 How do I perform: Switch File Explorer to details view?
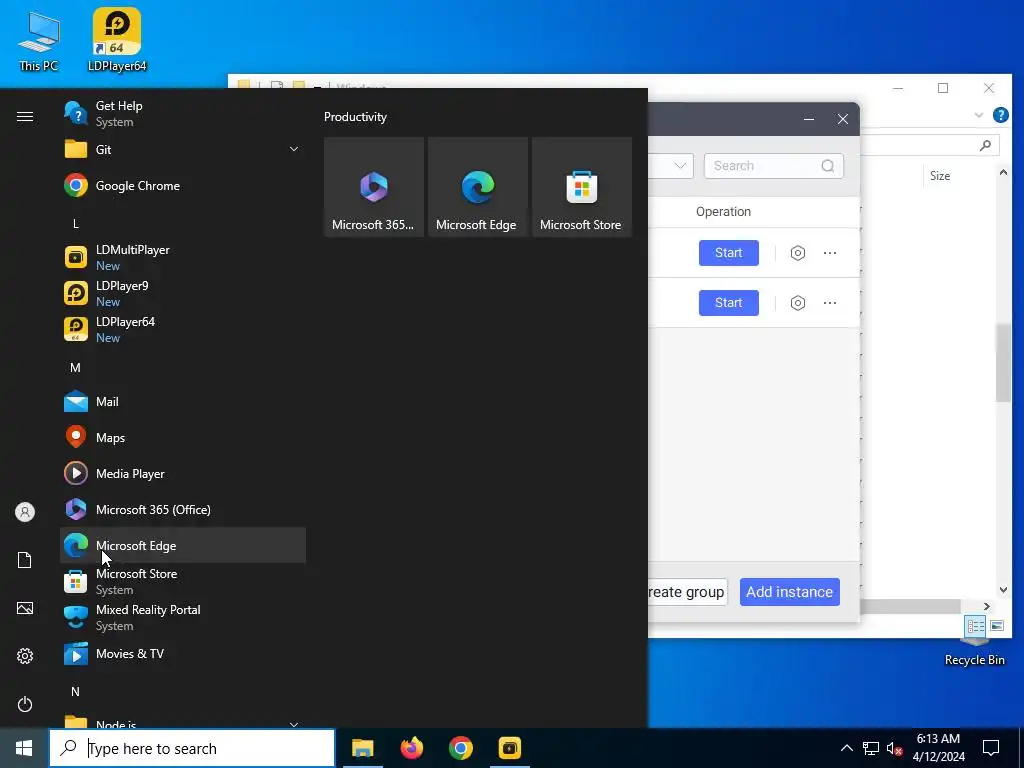976,626
